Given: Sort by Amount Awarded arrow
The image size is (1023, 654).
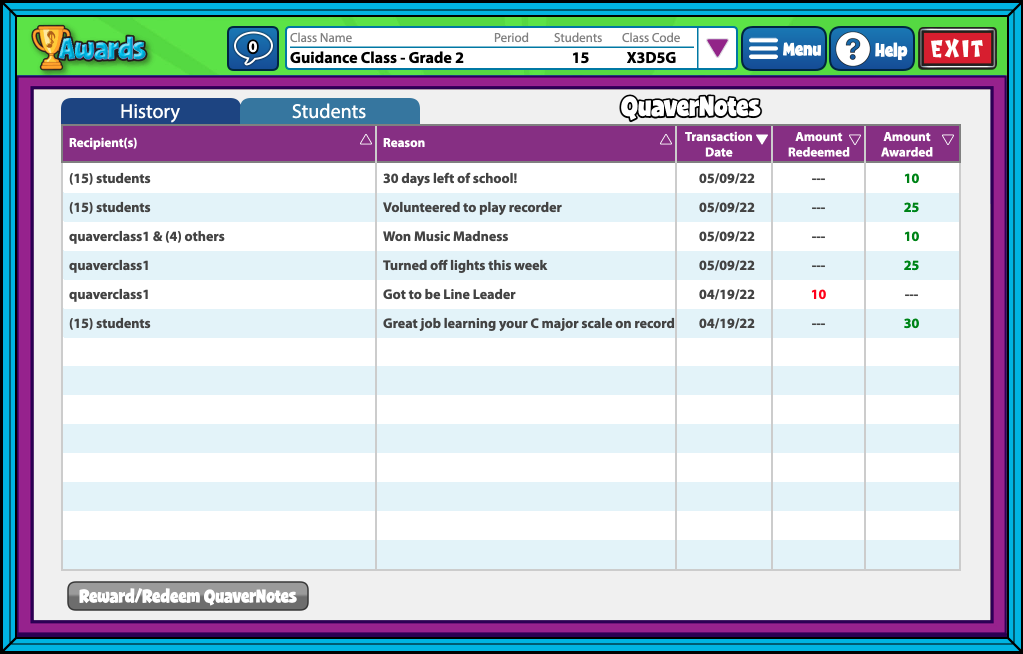Looking at the screenshot, I should (x=948, y=139).
